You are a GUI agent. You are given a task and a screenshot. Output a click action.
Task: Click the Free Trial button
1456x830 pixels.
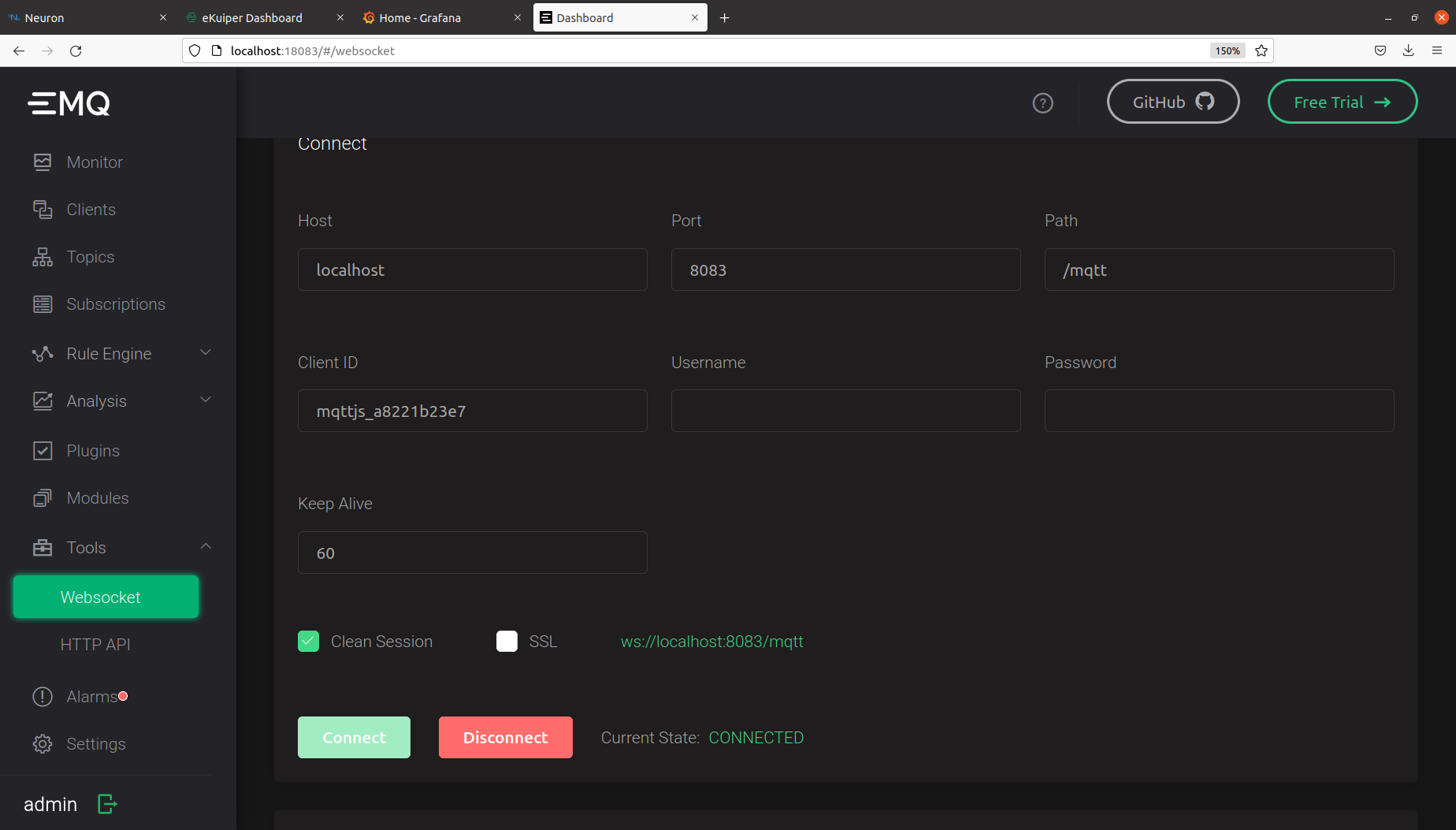pos(1343,102)
